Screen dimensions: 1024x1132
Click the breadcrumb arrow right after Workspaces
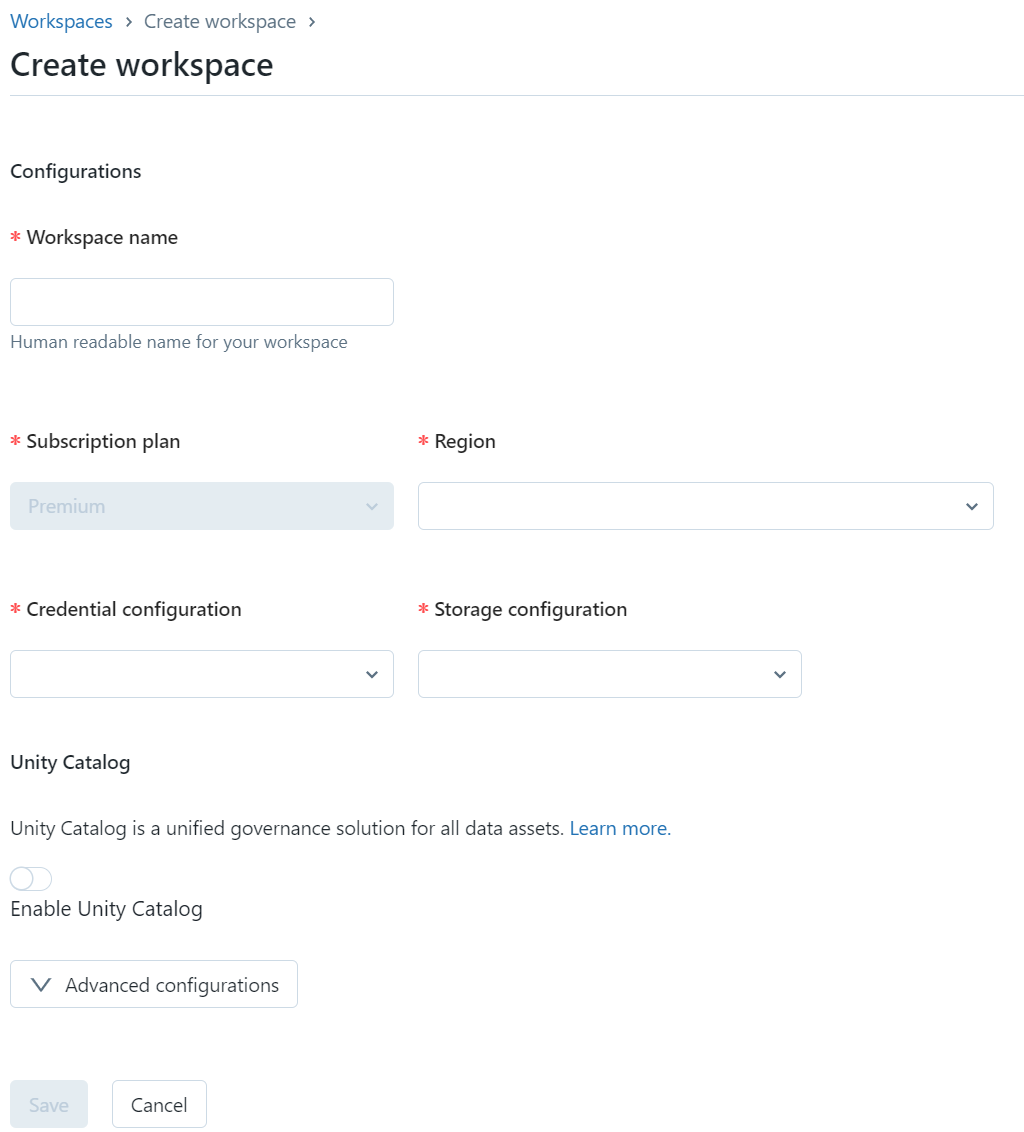[129, 22]
